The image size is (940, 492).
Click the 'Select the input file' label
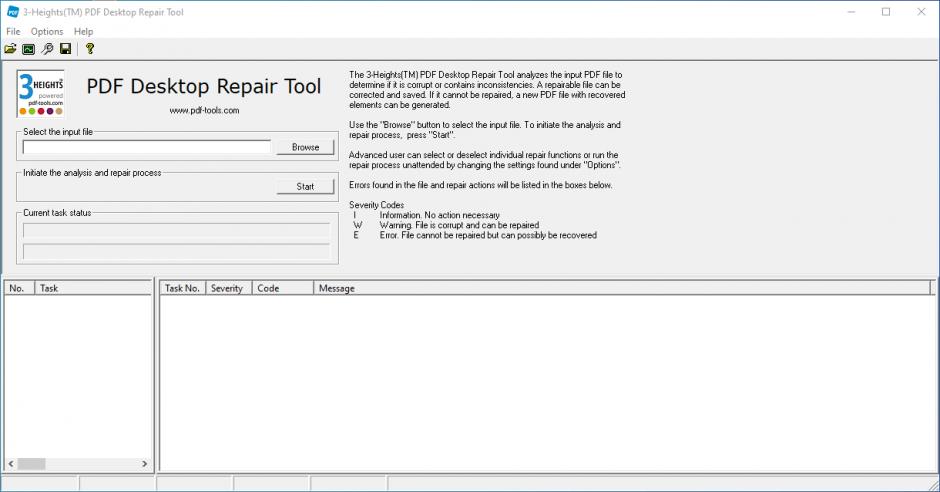[58, 132]
